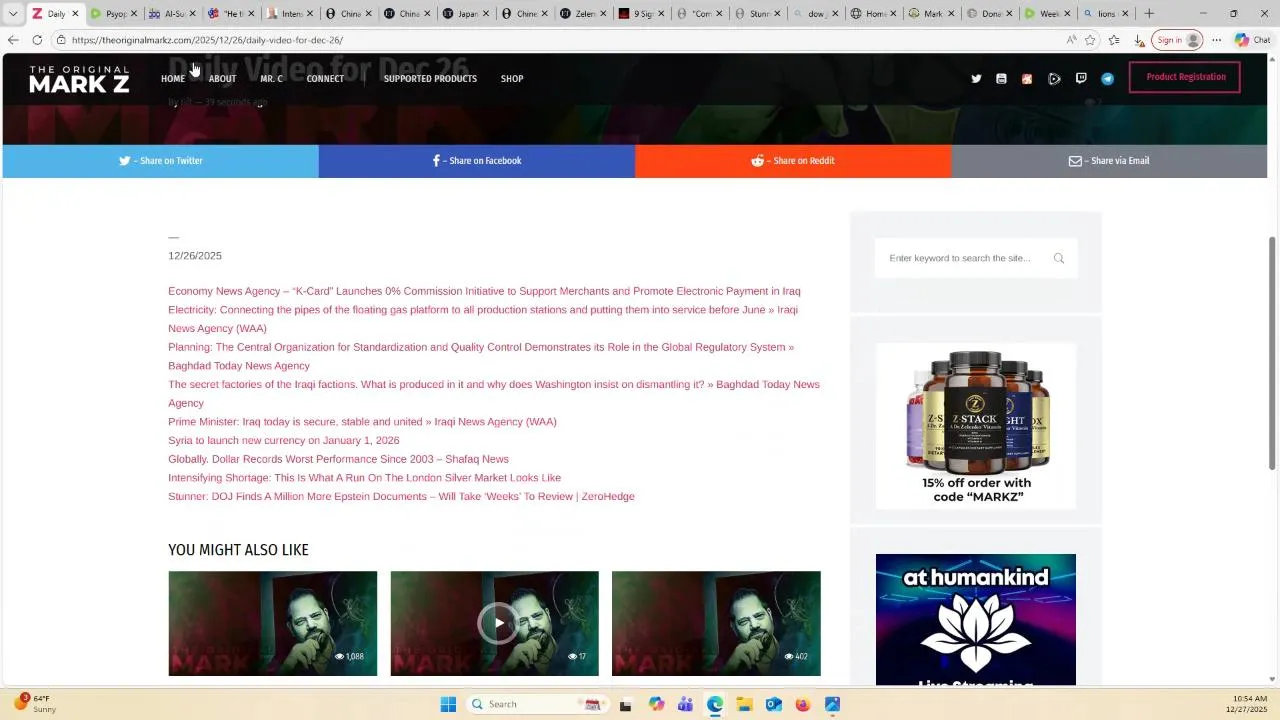The height and width of the screenshot is (720, 1280).
Task: Click Share on Reddit button
Action: click(793, 161)
